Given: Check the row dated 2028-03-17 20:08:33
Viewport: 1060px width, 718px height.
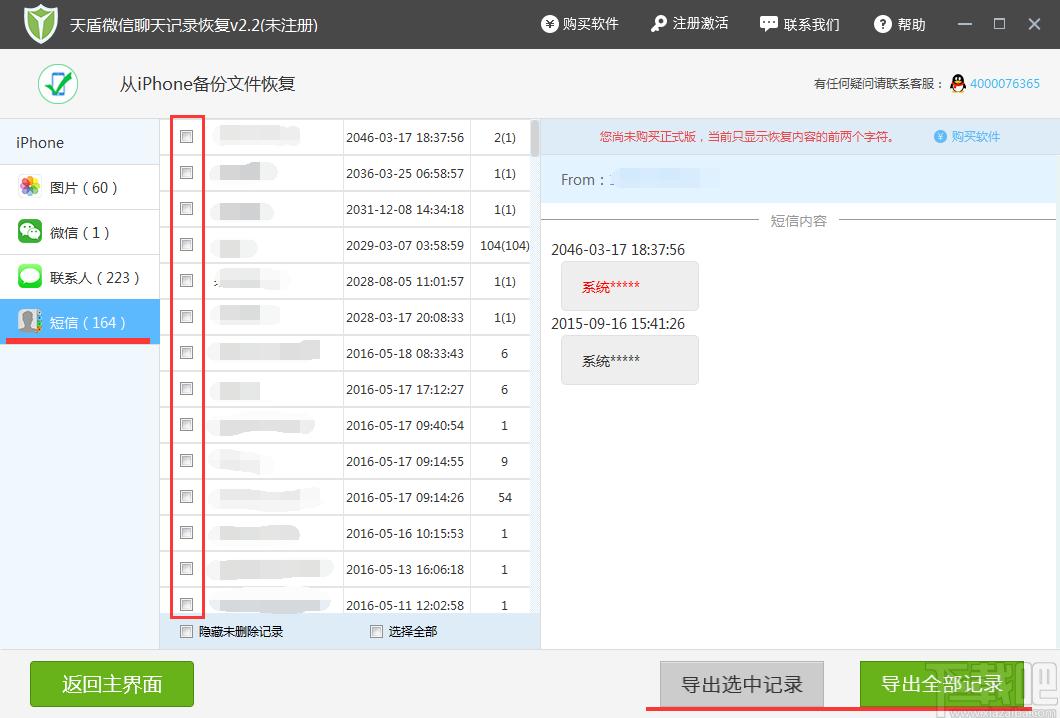Looking at the screenshot, I should [187, 316].
